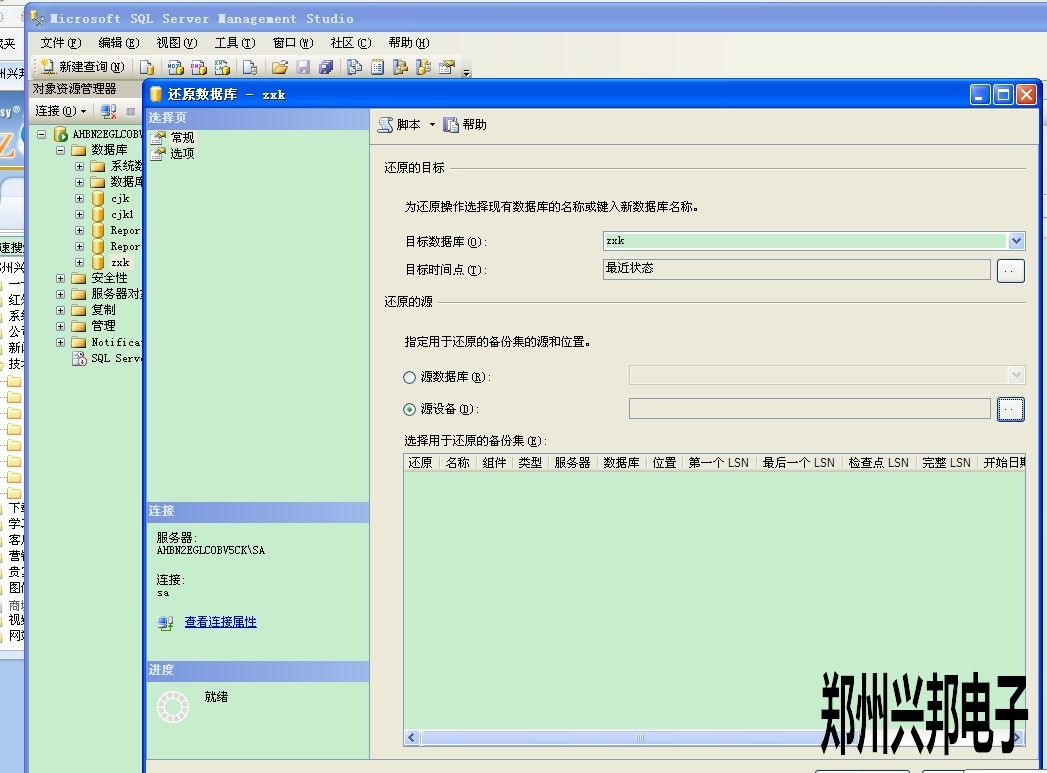Expand the 安全性 folder node
The width and height of the screenshot is (1047, 773).
[60, 278]
